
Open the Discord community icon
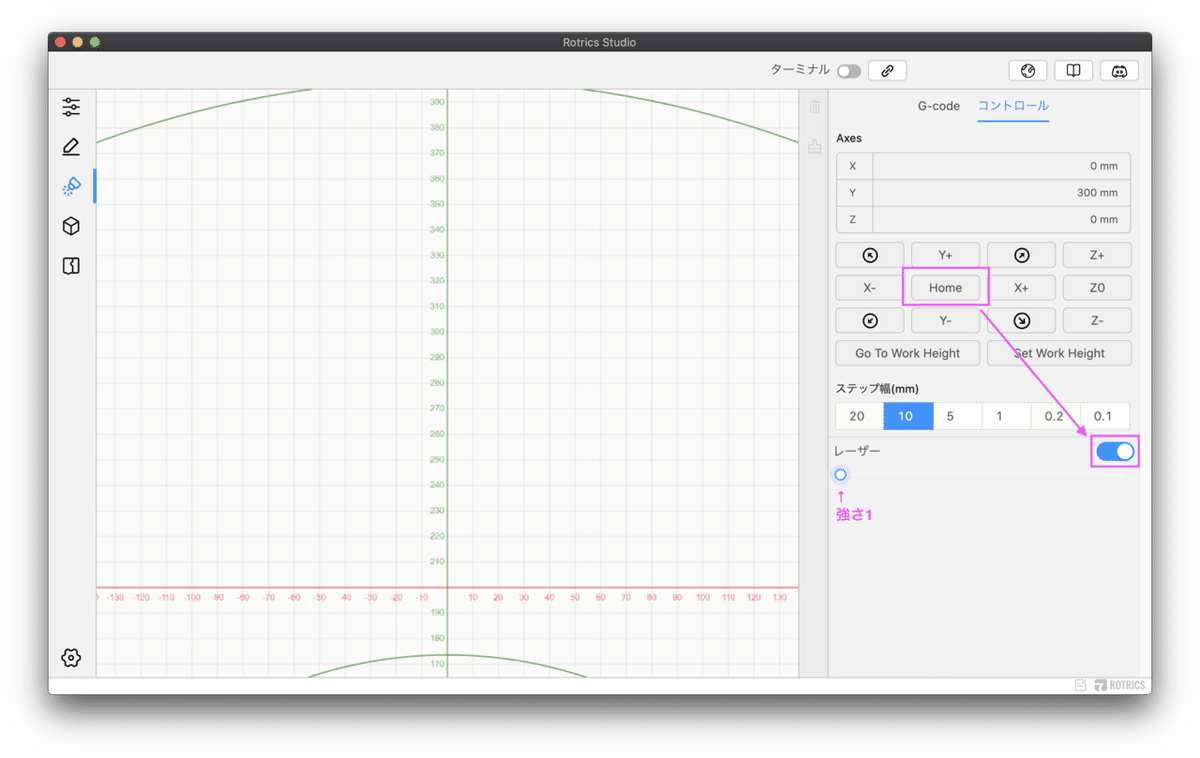[1119, 70]
